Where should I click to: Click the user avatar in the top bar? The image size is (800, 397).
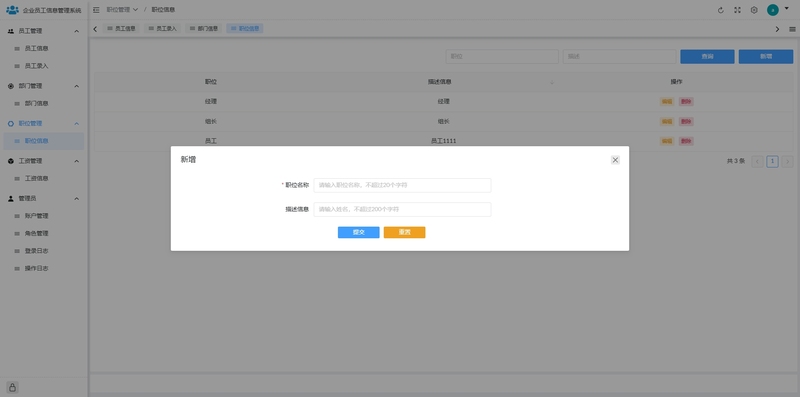coord(773,10)
